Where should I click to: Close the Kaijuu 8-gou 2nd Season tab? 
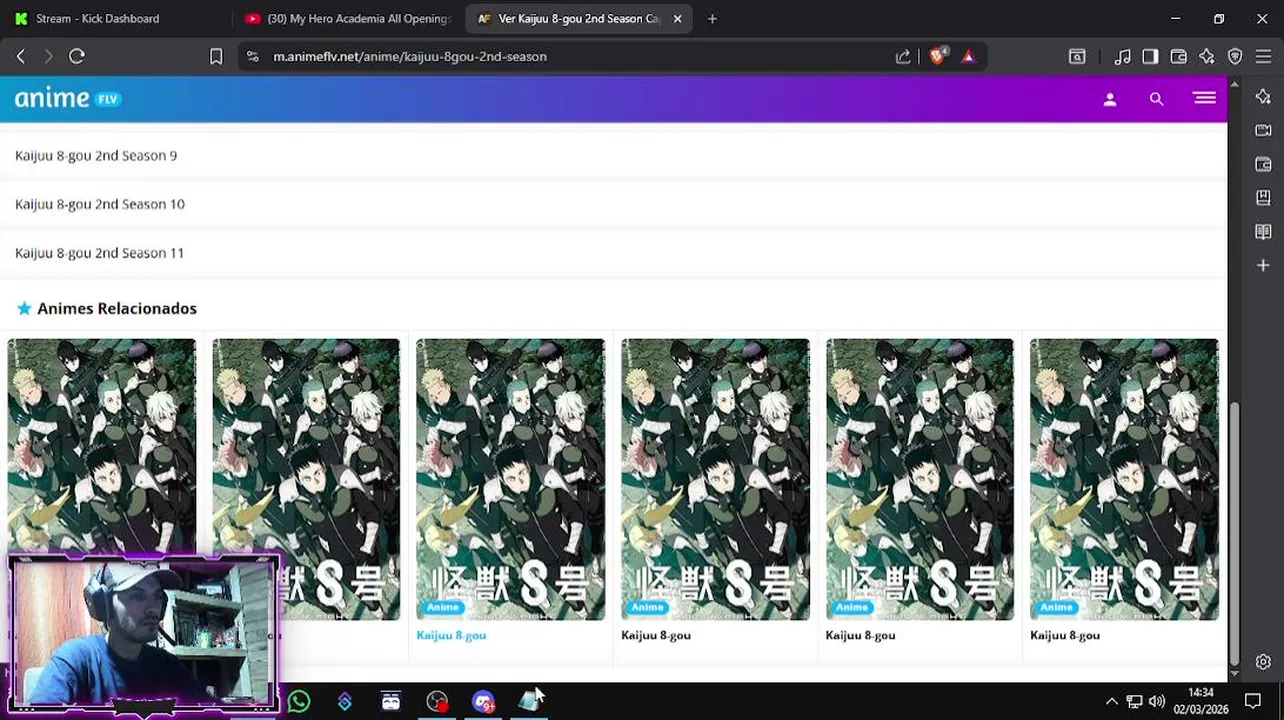click(x=677, y=18)
